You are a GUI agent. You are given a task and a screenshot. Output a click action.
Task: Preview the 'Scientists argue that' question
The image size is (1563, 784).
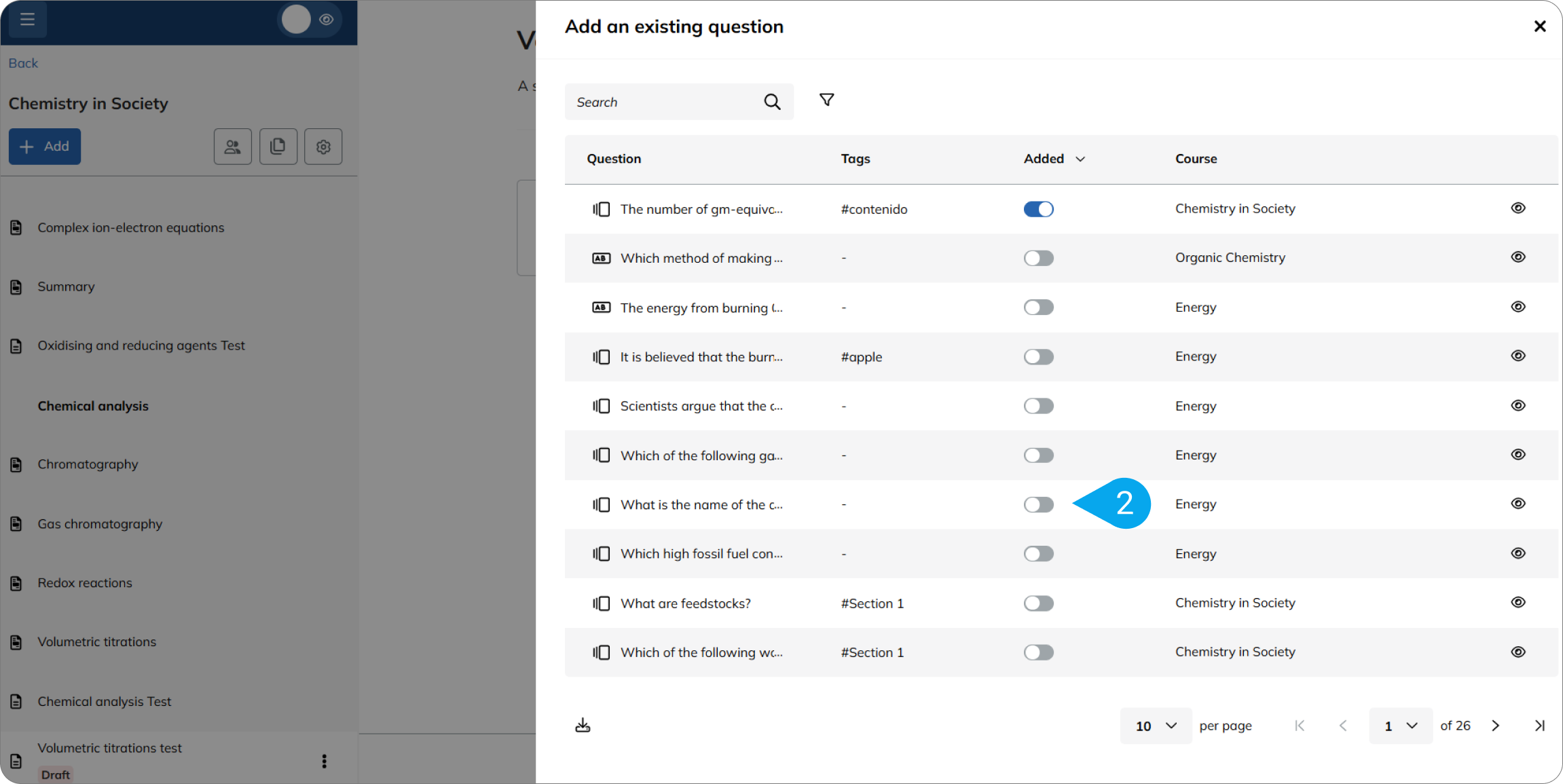(x=1518, y=405)
